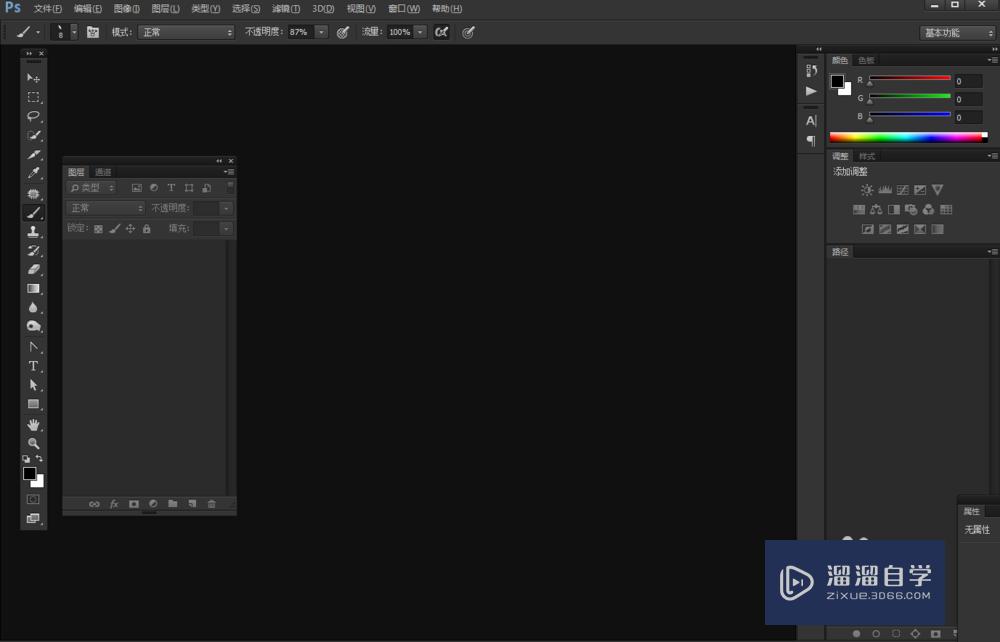Select the Blur tool droplet icon

33,307
